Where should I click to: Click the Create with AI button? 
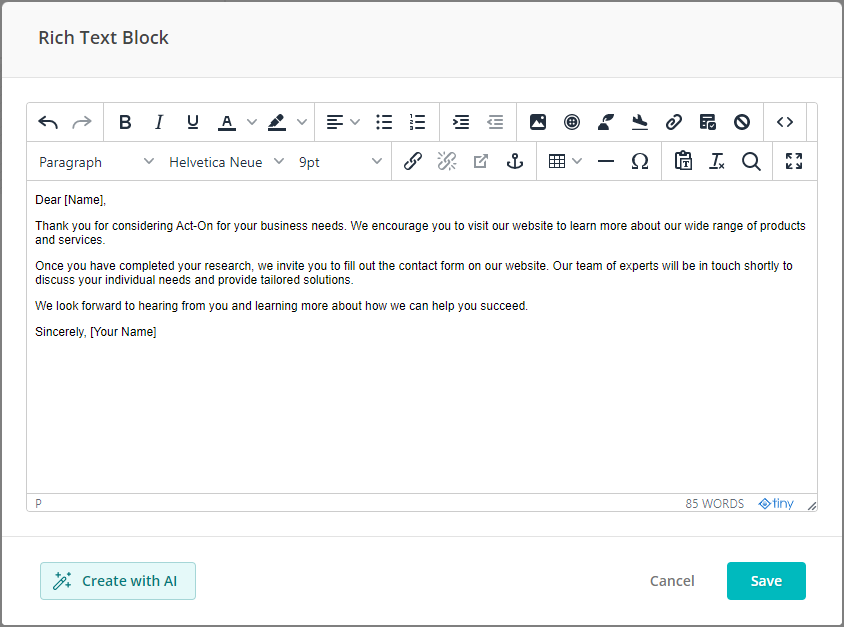[x=118, y=581]
